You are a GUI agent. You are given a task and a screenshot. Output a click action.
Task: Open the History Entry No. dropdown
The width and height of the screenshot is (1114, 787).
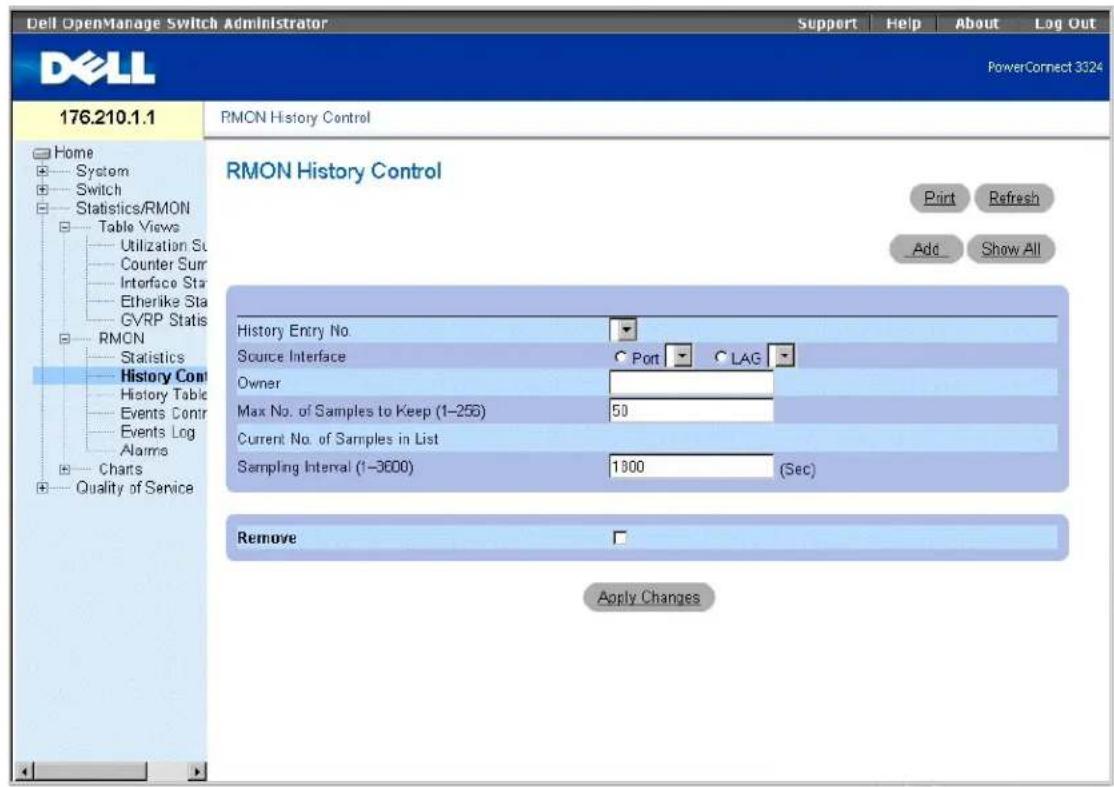(623, 330)
